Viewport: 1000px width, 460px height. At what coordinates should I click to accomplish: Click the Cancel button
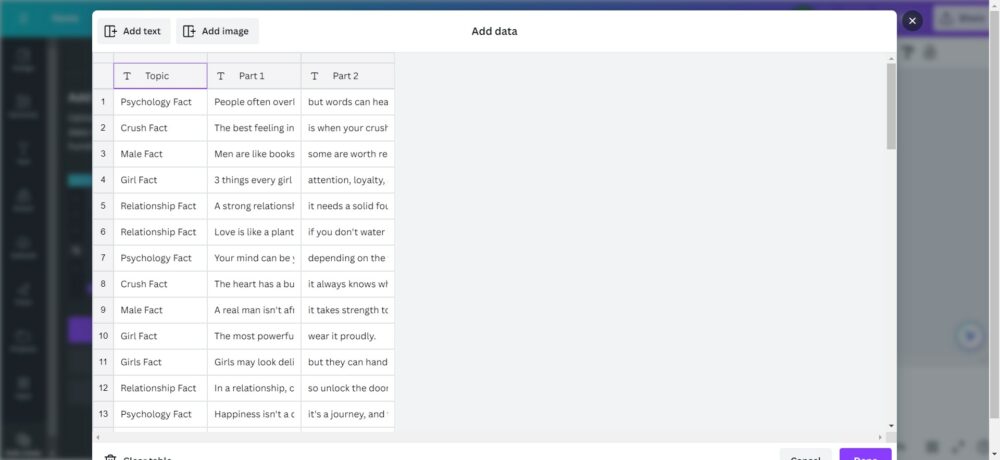805,454
